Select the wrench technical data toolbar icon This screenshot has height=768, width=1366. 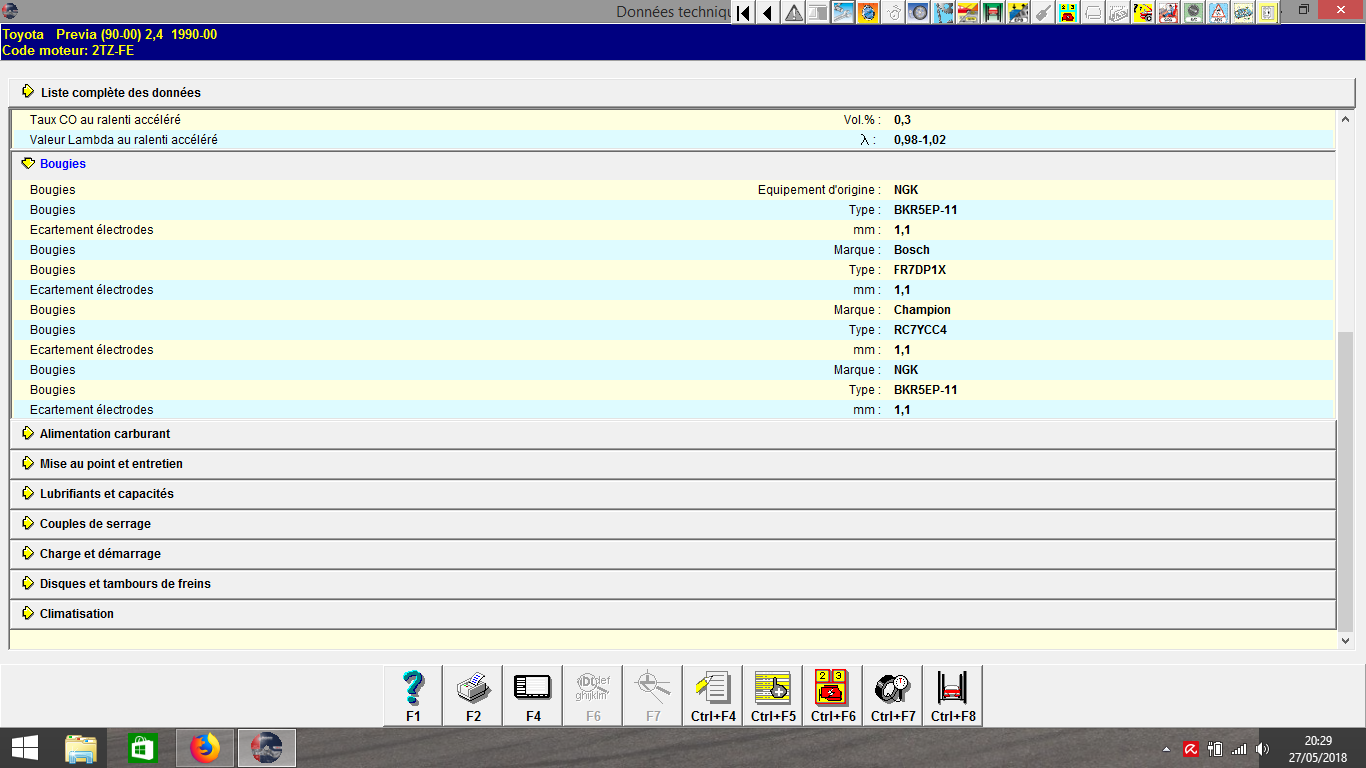pyautogui.click(x=843, y=13)
